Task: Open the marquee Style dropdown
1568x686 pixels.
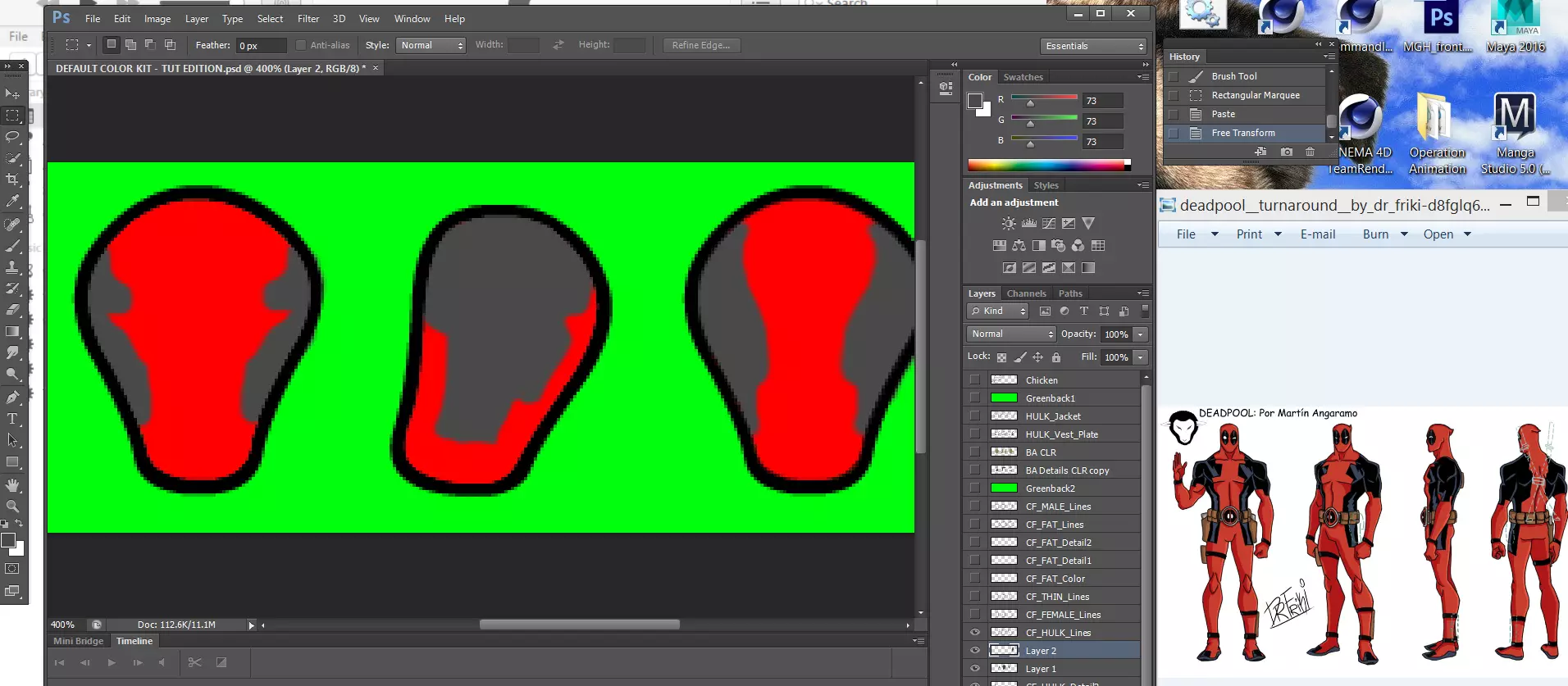Action: [x=431, y=46]
